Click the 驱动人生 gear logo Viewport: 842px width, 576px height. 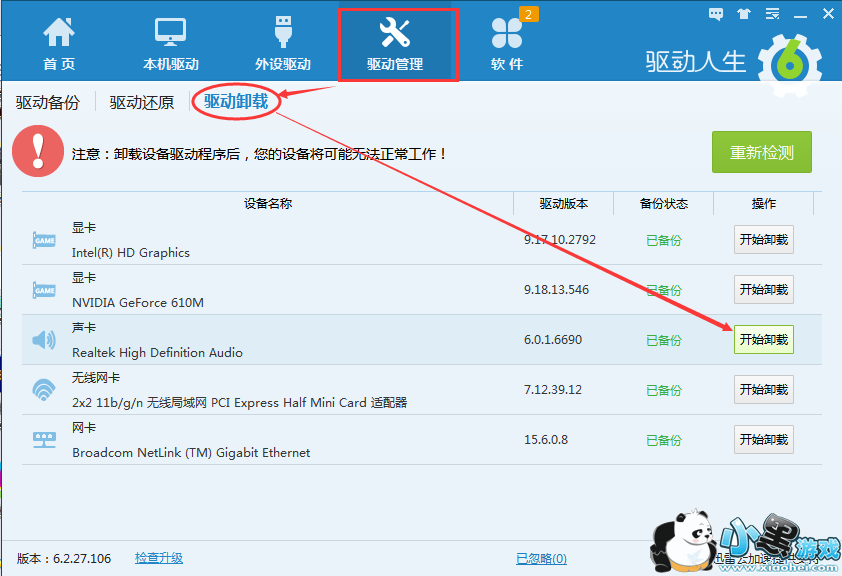pos(790,65)
